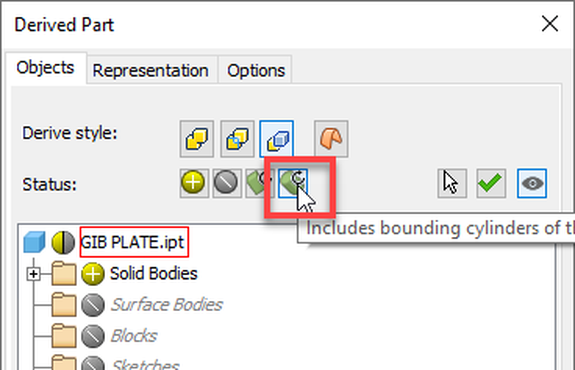Select single solid body merging seams derive style
575x370 pixels.
pos(197,139)
